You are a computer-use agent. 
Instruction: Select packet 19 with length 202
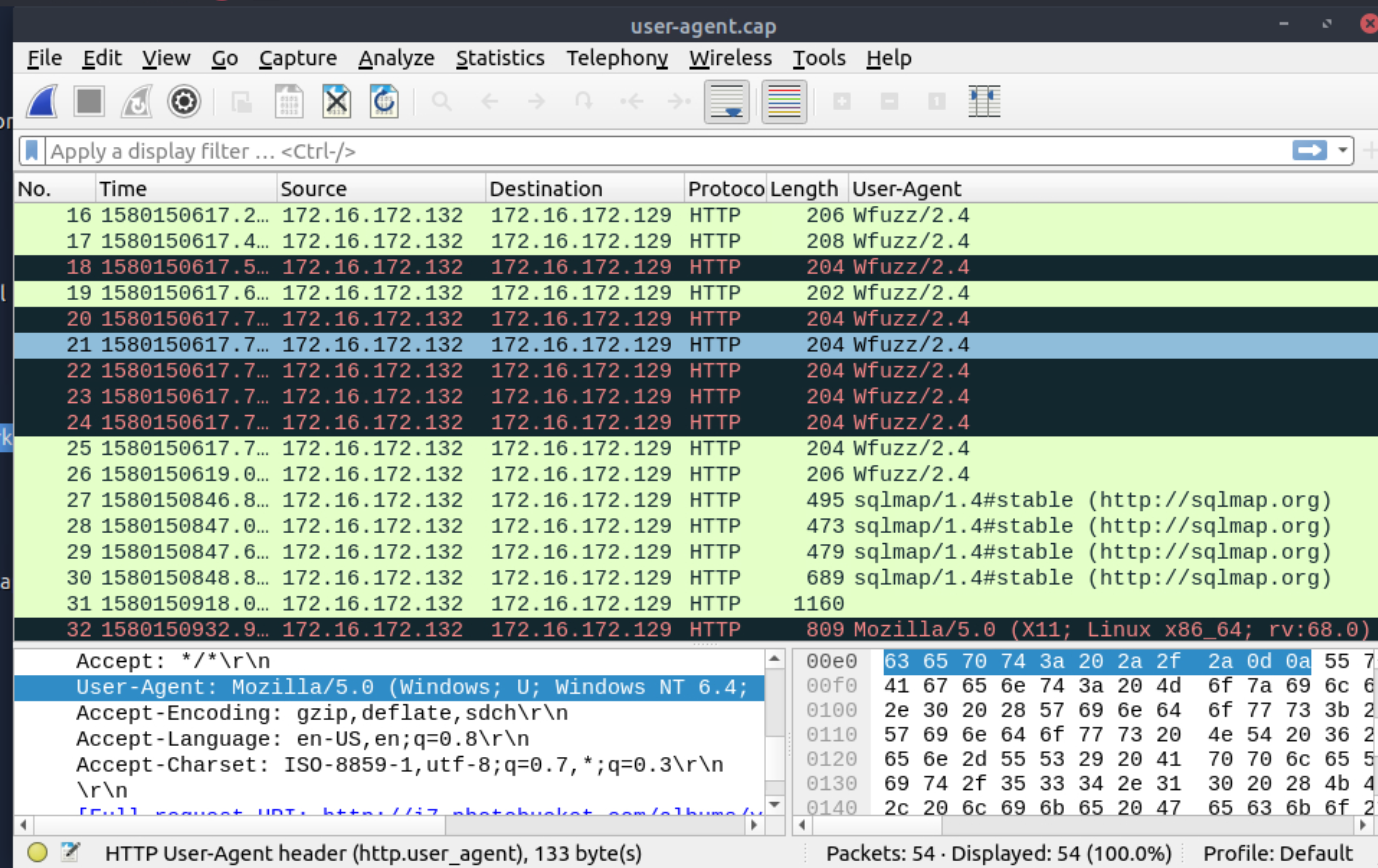coord(695,293)
